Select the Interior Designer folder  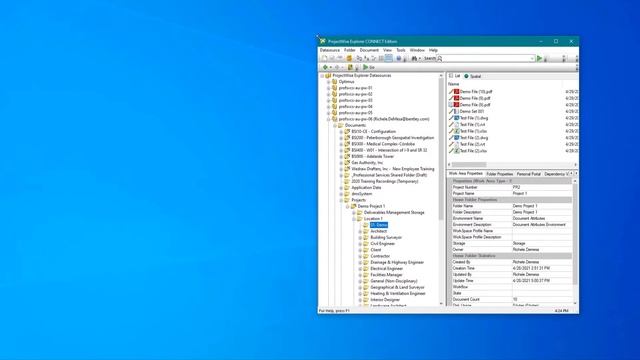pos(385,300)
